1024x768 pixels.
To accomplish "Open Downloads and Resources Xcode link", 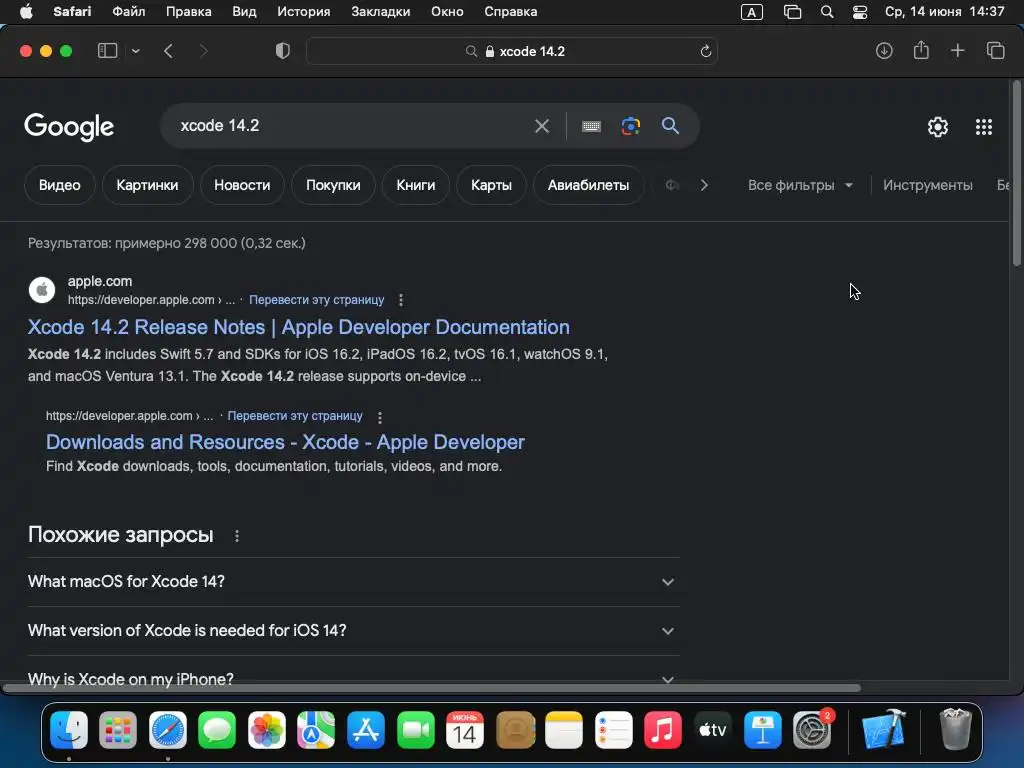I will pos(285,442).
